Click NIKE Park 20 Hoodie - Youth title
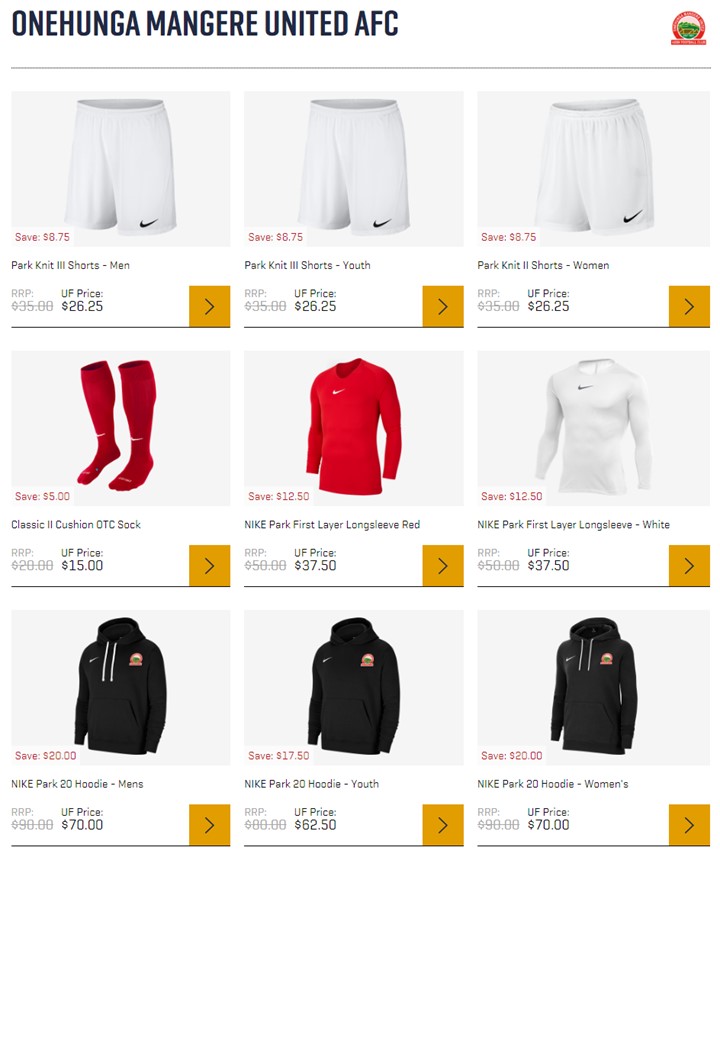 [312, 784]
